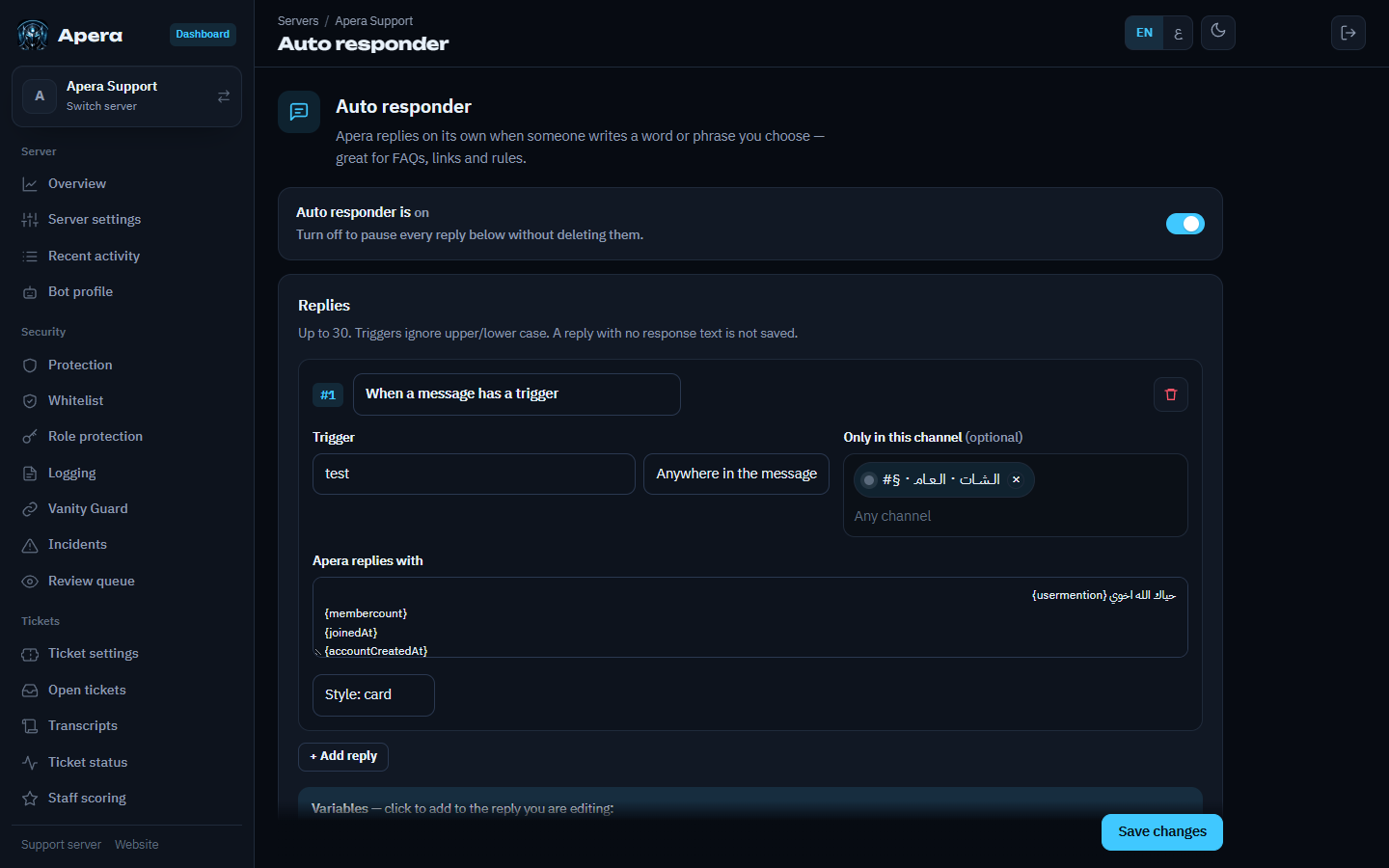Viewport: 1389px width, 868px height.
Task: Click the Recent activity list icon
Action: click(x=30, y=257)
